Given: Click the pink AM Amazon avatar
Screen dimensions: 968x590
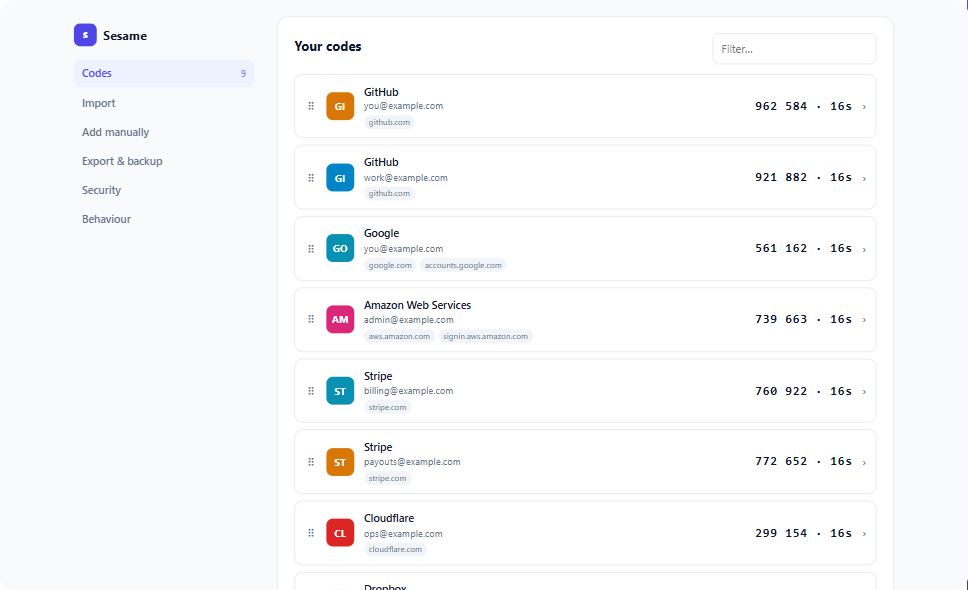Looking at the screenshot, I should (340, 319).
